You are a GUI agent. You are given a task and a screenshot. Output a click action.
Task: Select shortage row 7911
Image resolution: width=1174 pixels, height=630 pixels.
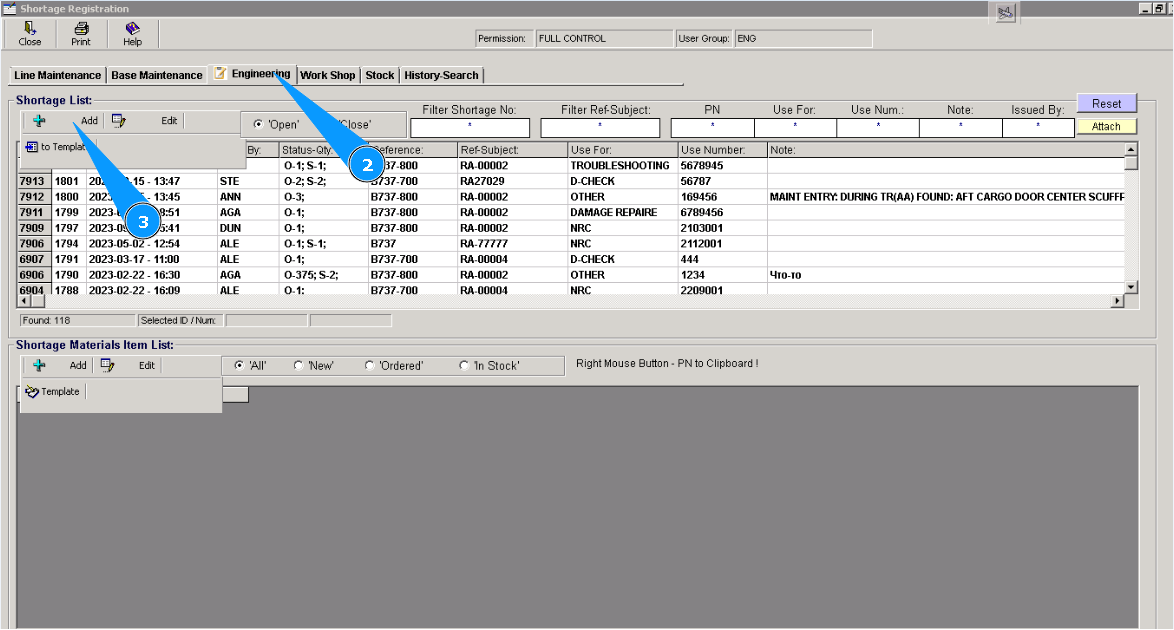[x=571, y=213]
